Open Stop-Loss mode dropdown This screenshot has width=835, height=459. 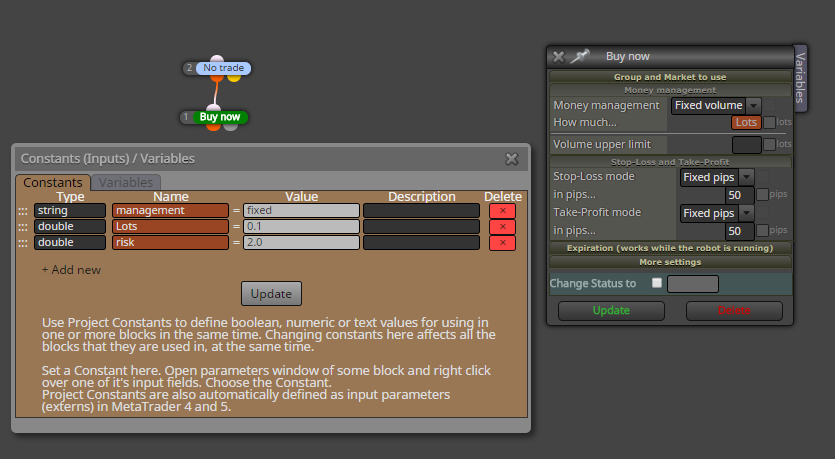[716, 177]
